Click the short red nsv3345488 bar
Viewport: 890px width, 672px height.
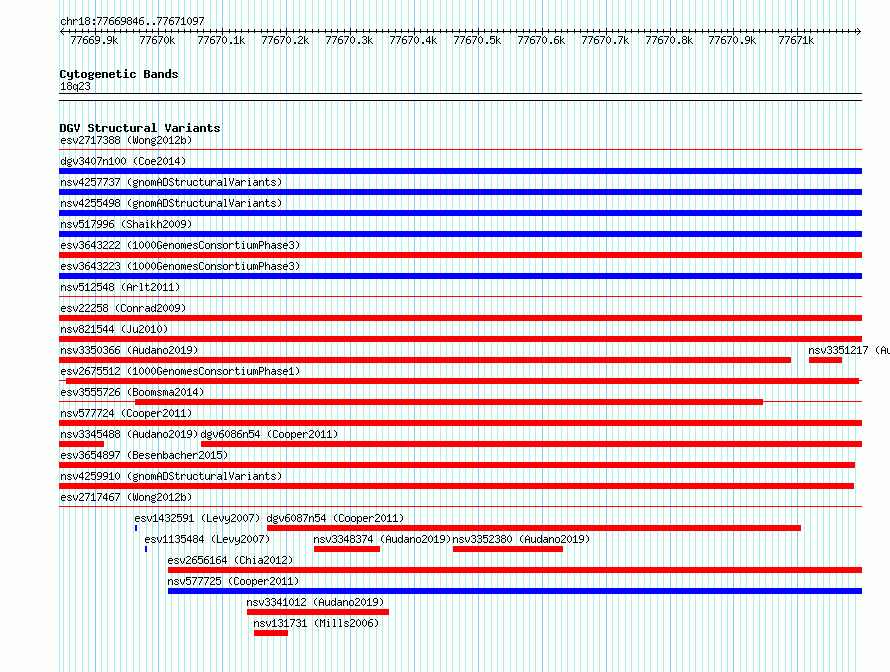pyautogui.click(x=82, y=444)
